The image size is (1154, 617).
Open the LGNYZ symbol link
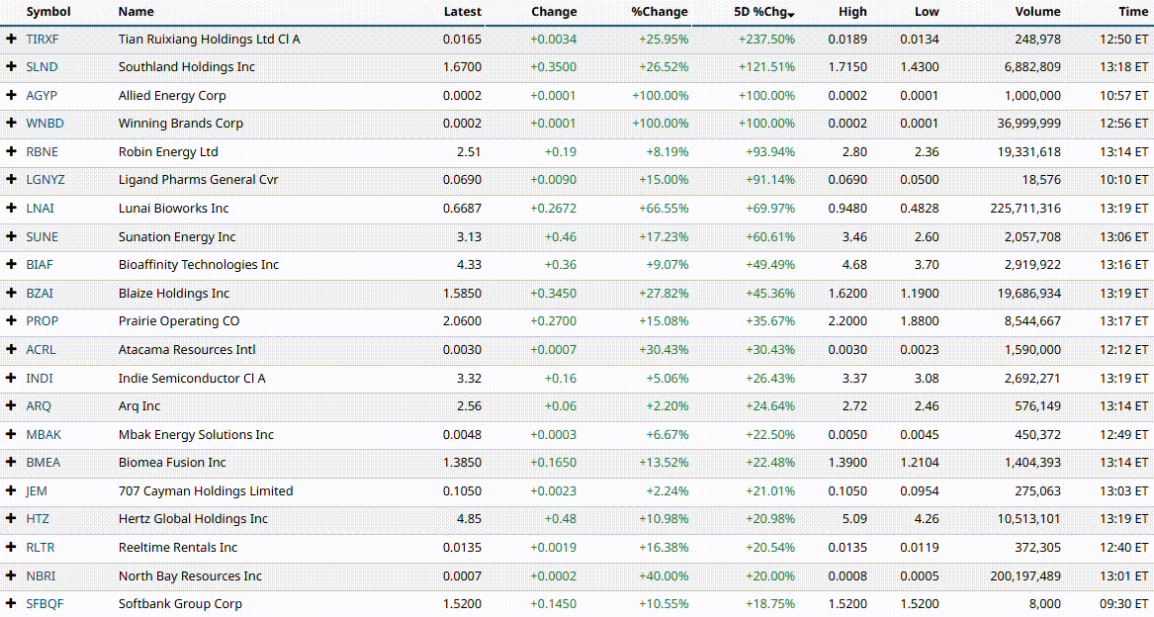(46, 180)
